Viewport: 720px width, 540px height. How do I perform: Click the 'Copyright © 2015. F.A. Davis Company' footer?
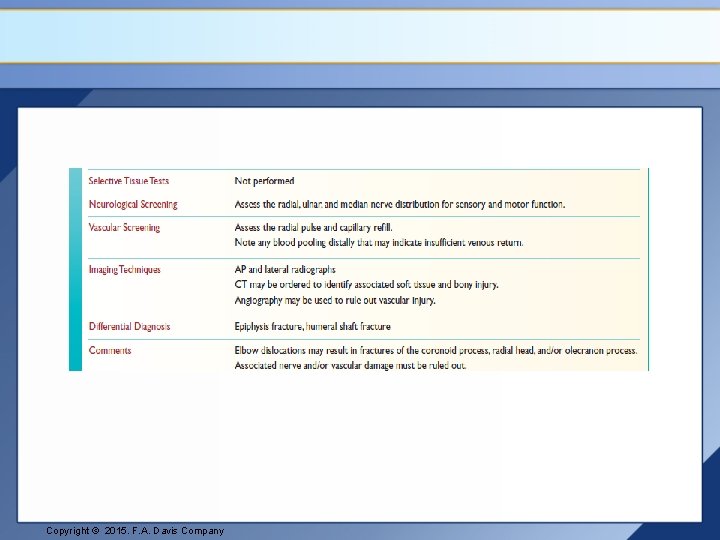click(135, 531)
